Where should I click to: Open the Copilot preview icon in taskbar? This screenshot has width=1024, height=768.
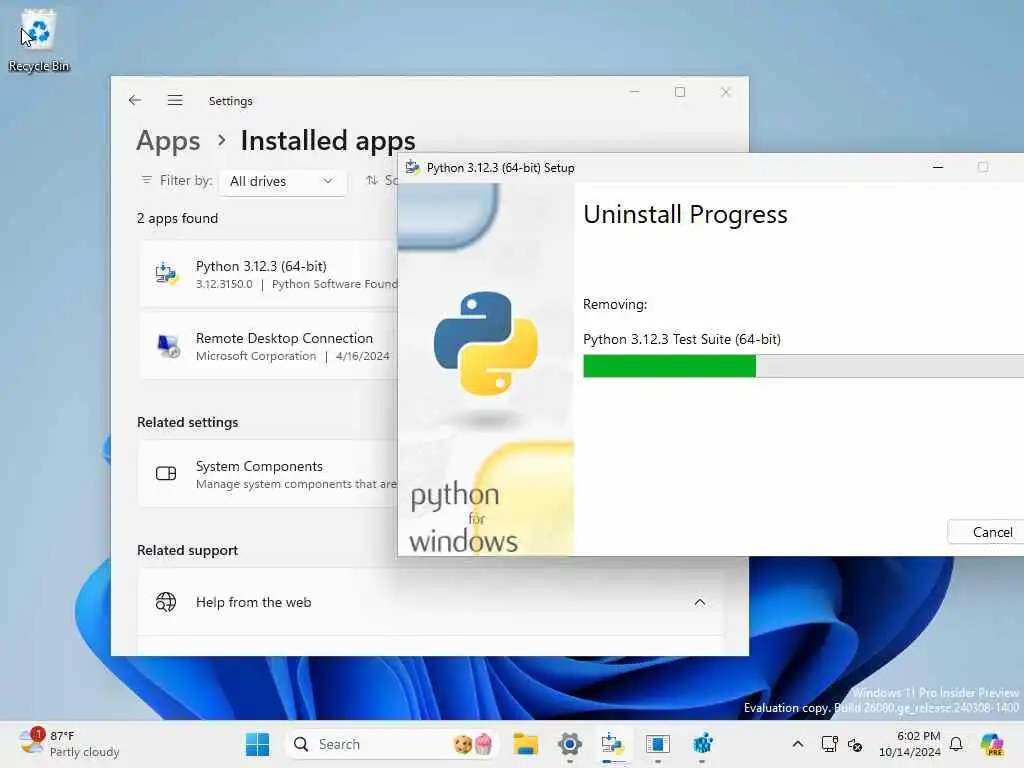tap(991, 744)
